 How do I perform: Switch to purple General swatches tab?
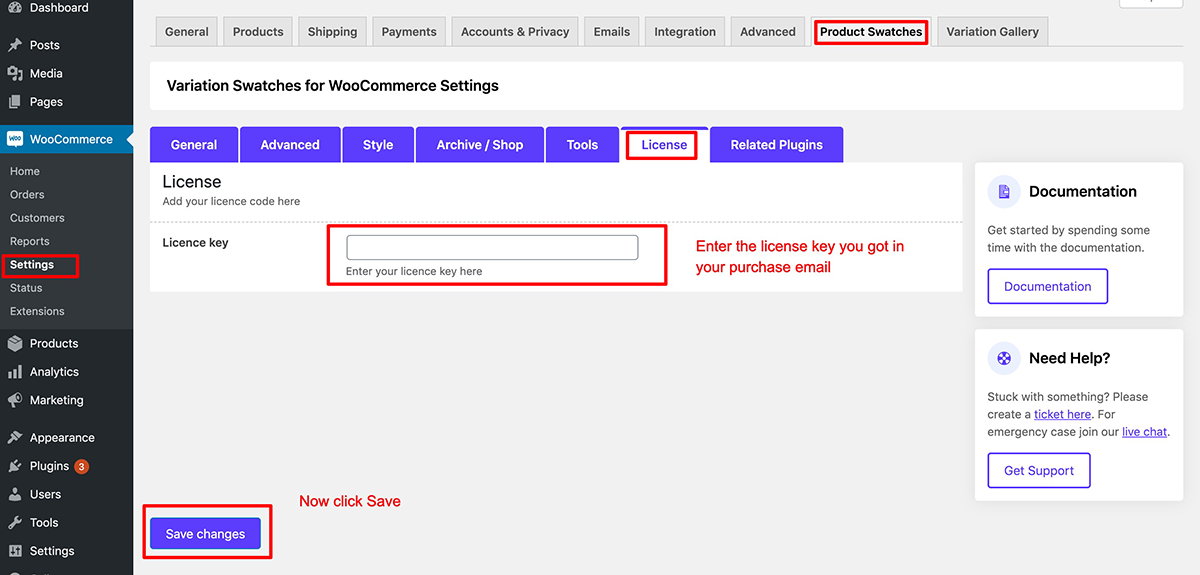194,144
